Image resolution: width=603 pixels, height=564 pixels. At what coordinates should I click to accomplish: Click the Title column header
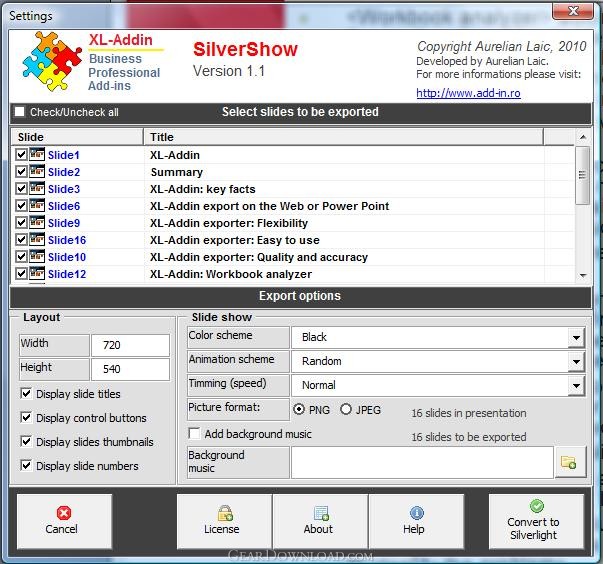[343, 137]
